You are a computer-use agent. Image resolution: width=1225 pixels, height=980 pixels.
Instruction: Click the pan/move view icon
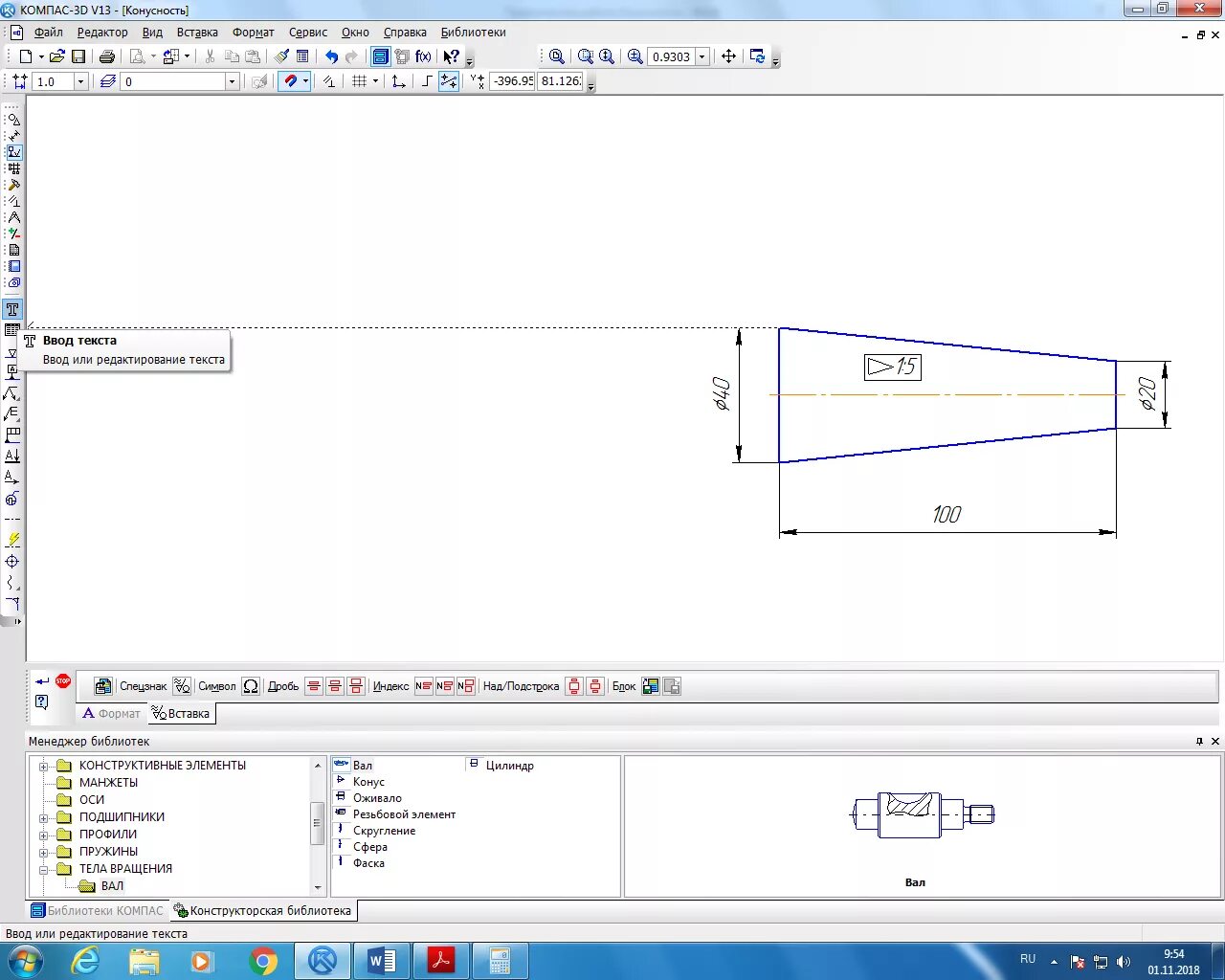point(728,56)
